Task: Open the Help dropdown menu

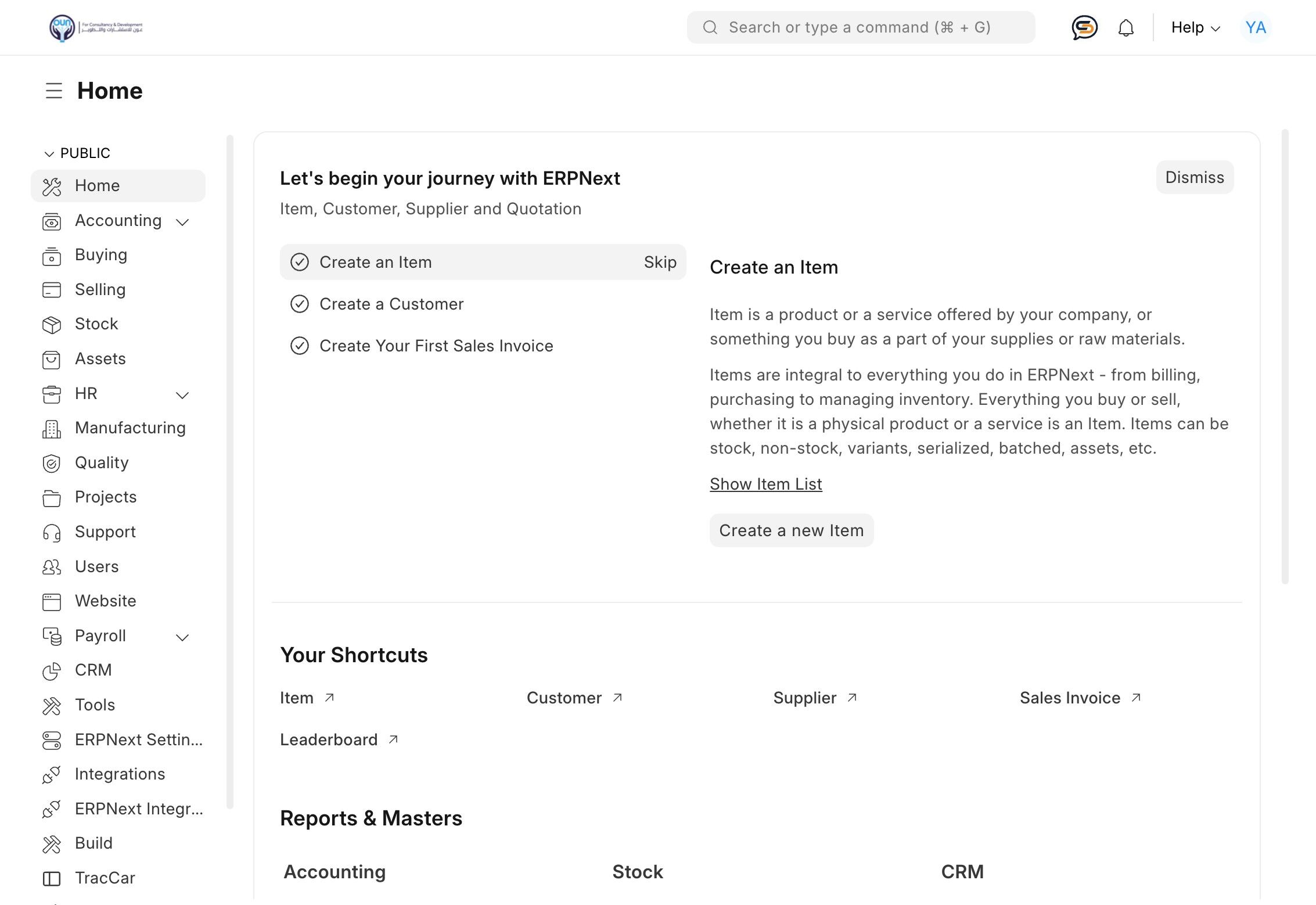Action: (x=1195, y=27)
